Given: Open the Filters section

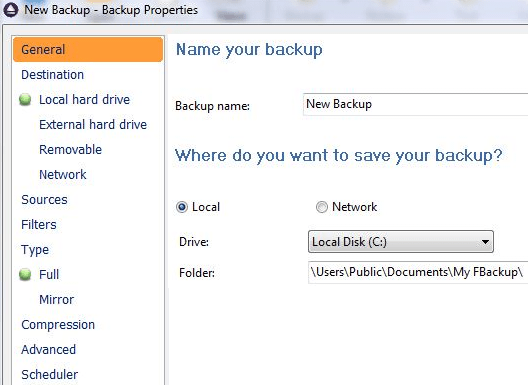Looking at the screenshot, I should (x=39, y=224).
